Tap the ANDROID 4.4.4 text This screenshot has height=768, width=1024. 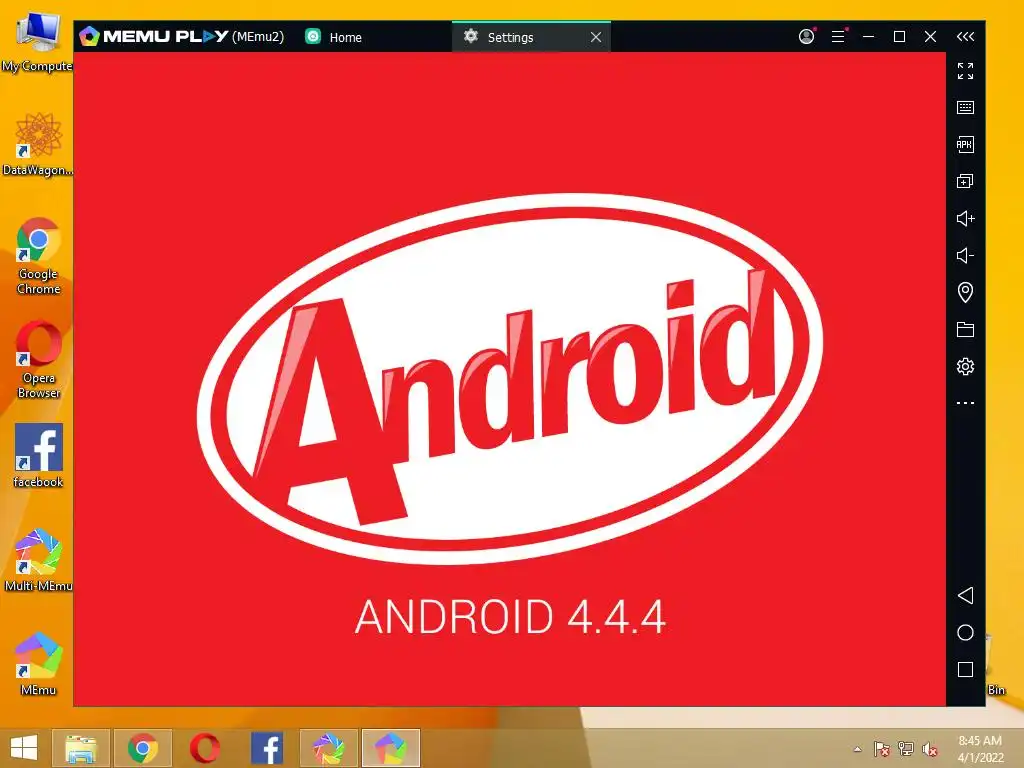[x=510, y=616]
